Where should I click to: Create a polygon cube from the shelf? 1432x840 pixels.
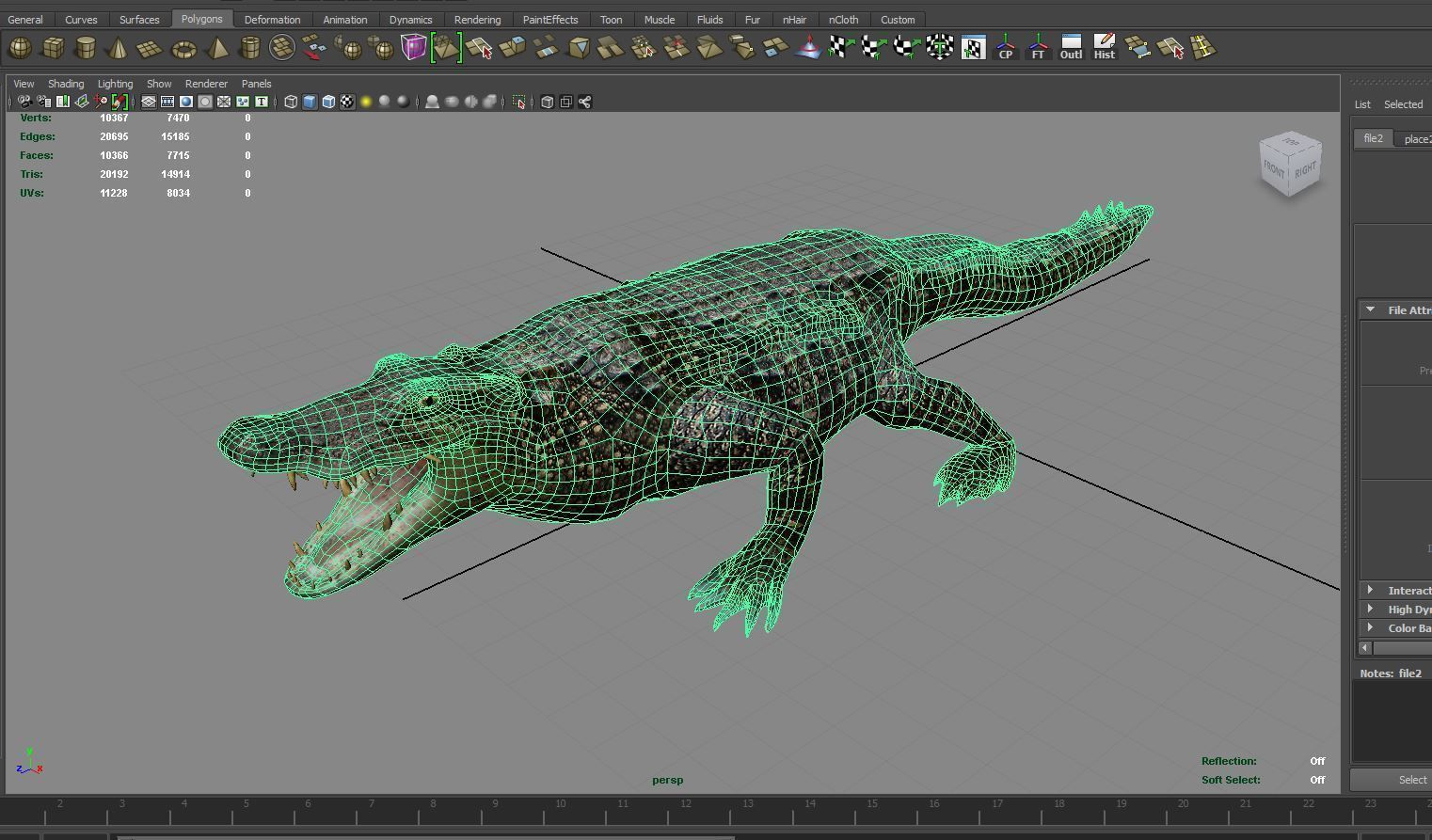point(53,47)
